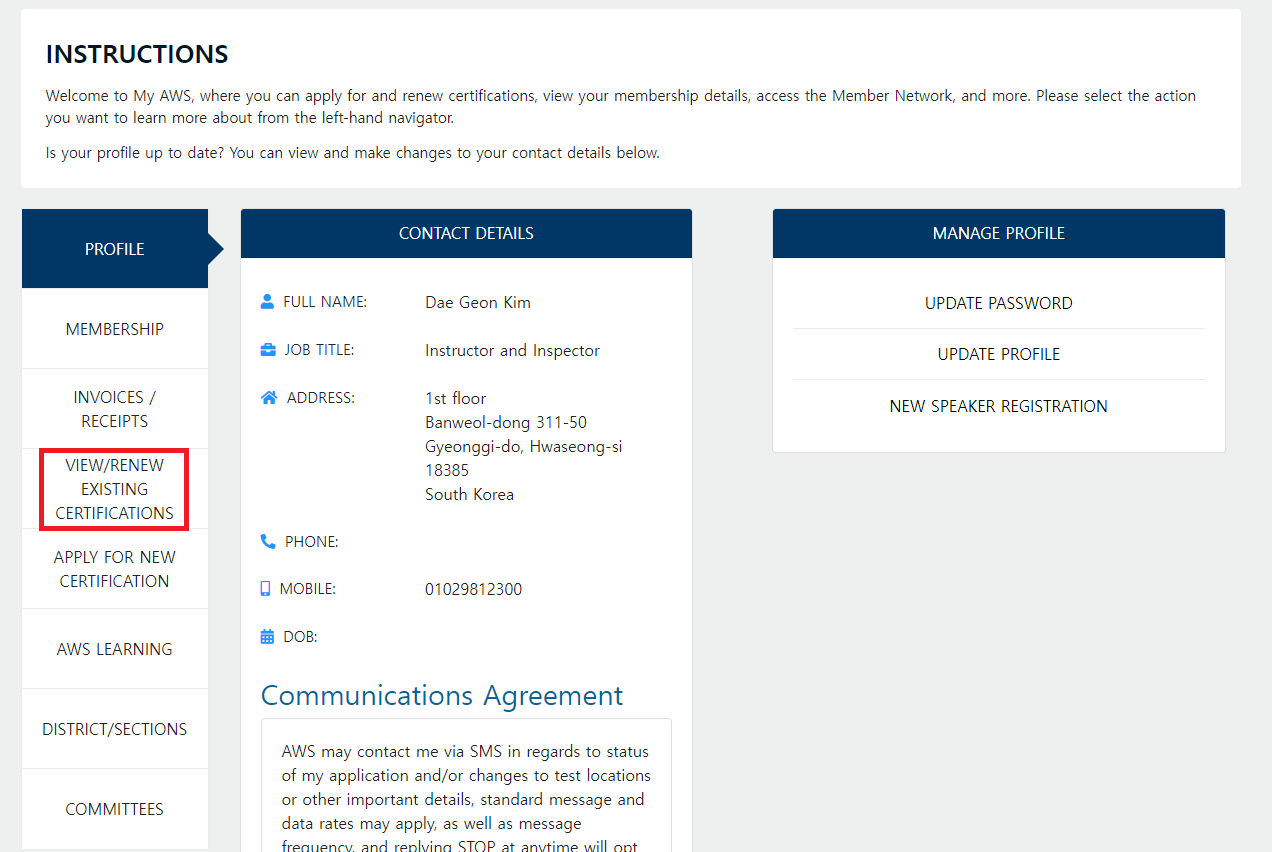This screenshot has width=1272, height=852.
Task: Click the 'Welcome to My AWS' paragraph
Action: coord(621,107)
